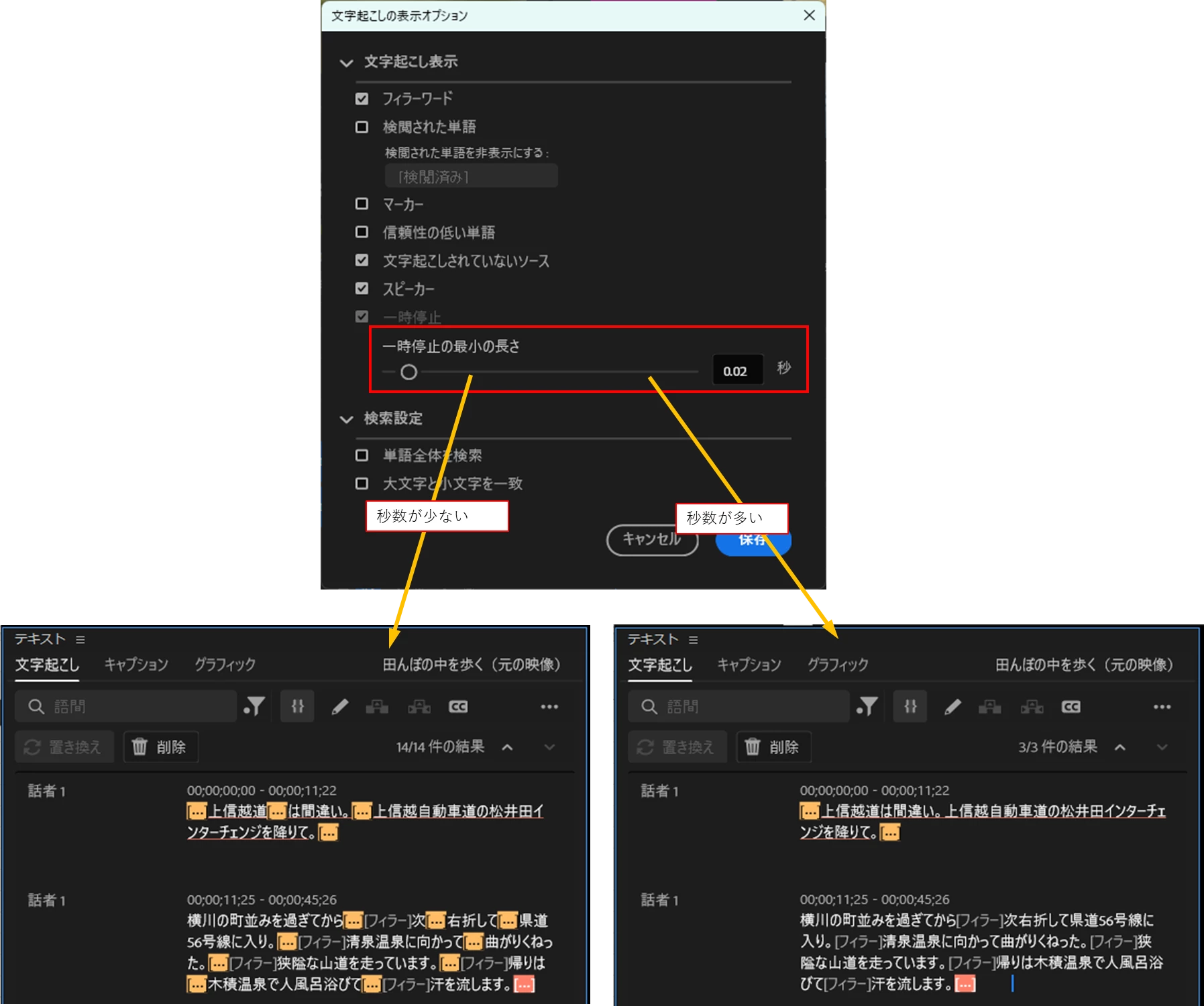Click the pencil edit icon in right panel
Viewport: 1204px width, 1006px height.
pyautogui.click(x=953, y=707)
